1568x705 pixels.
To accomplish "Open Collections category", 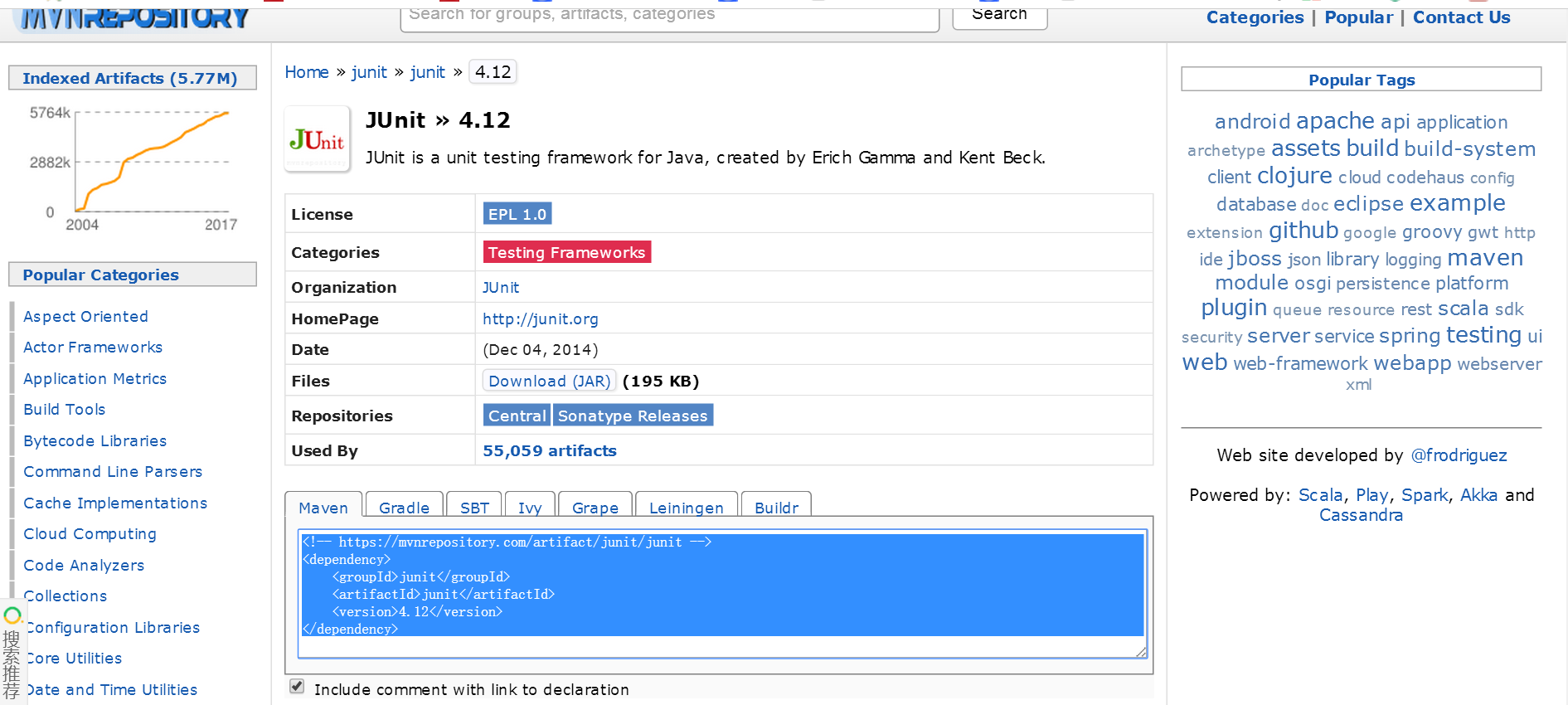I will point(66,596).
